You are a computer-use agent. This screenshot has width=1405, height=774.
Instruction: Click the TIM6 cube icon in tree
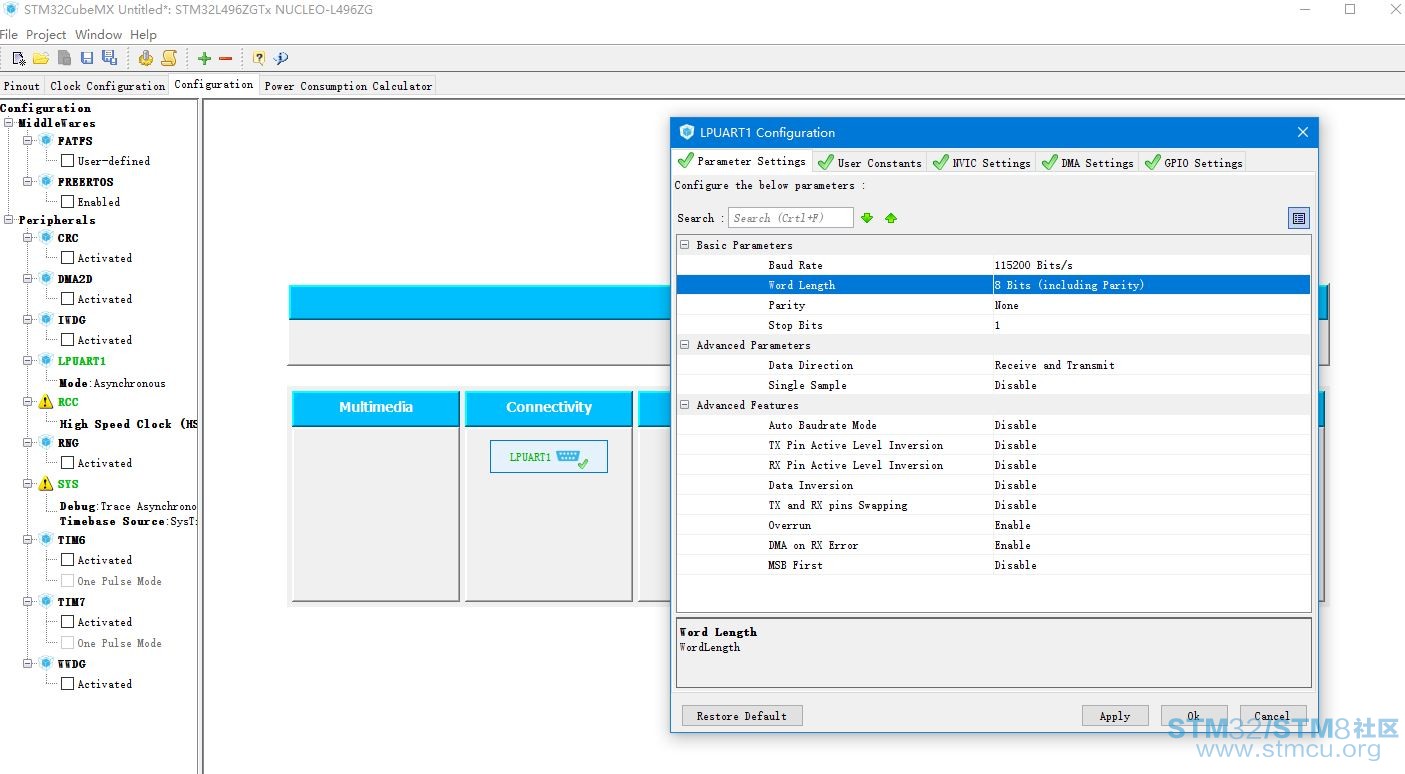(45, 540)
